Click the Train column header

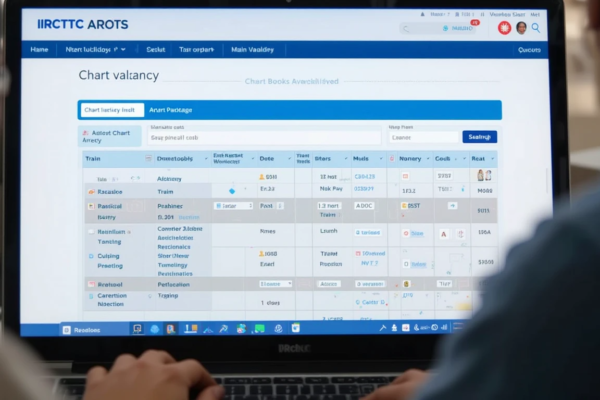[93, 158]
